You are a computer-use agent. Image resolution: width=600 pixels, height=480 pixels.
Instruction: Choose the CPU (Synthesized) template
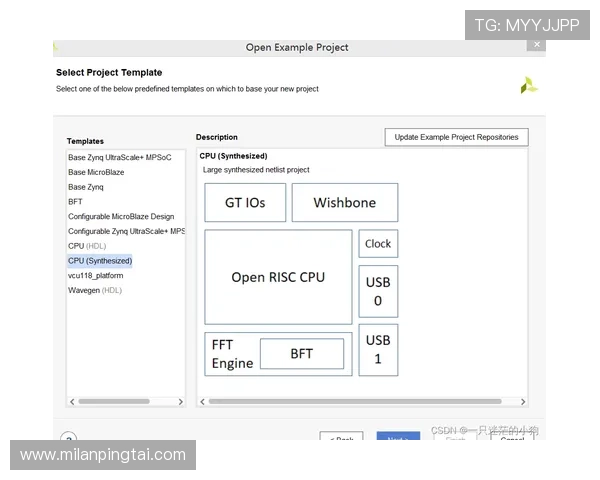tap(100, 260)
